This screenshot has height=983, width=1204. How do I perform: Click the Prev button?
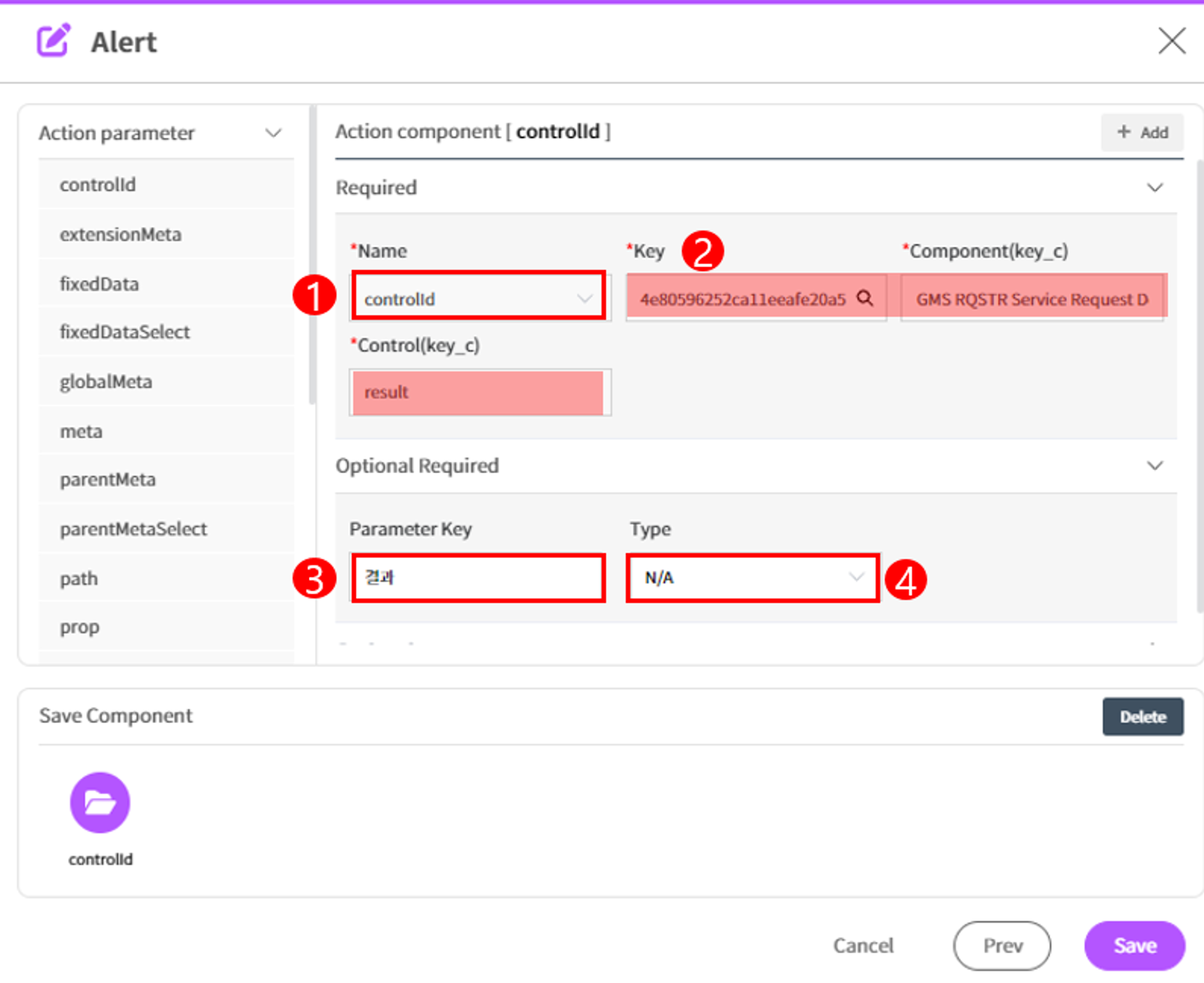[1002, 946]
